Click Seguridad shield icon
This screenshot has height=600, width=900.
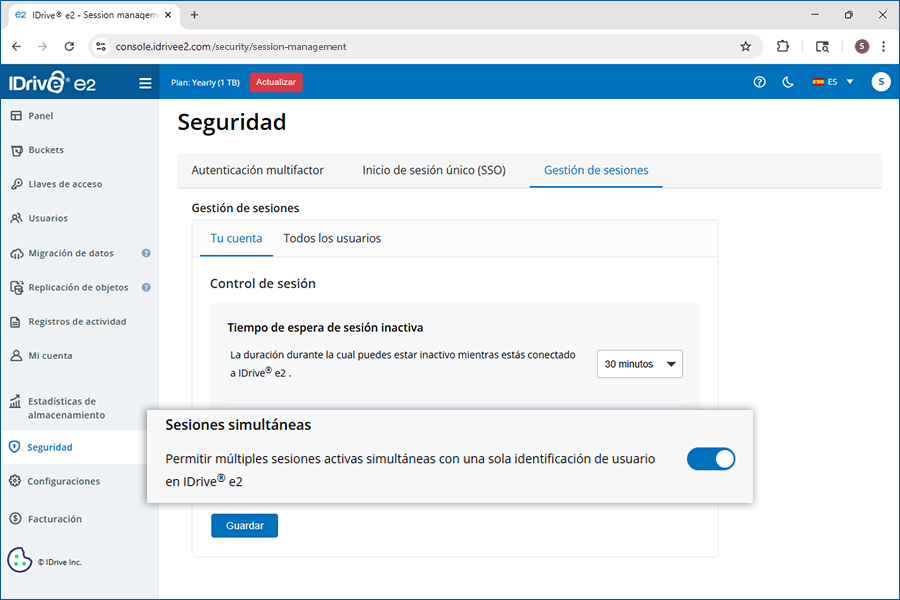15,447
